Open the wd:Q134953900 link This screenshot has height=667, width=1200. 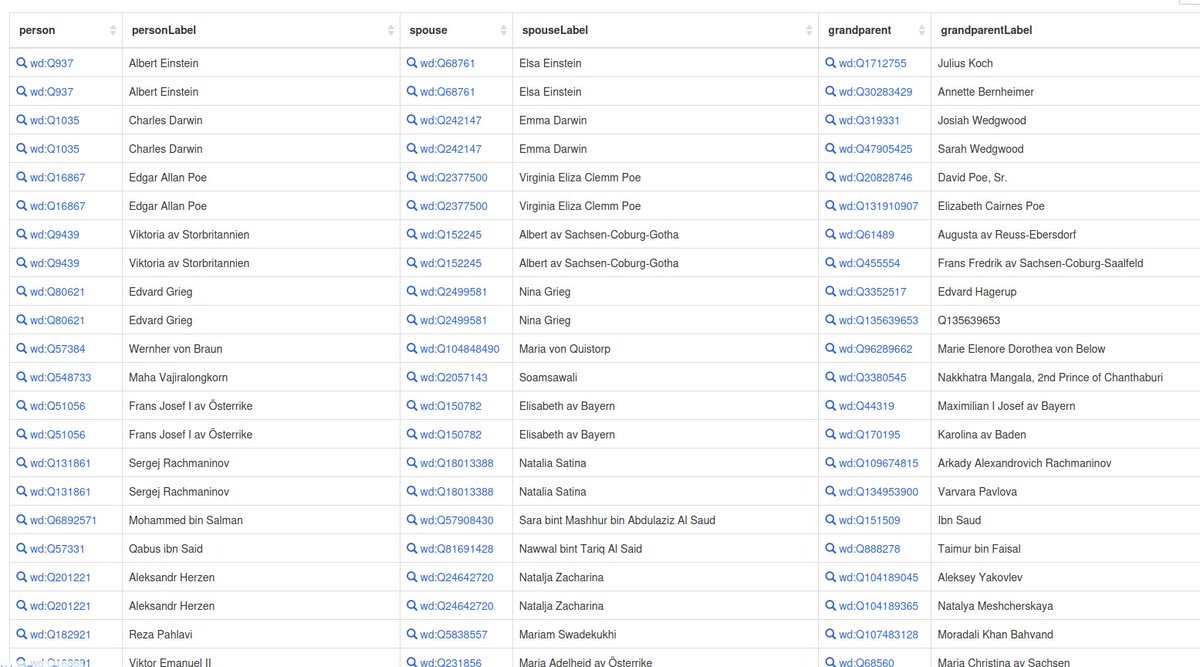point(878,491)
